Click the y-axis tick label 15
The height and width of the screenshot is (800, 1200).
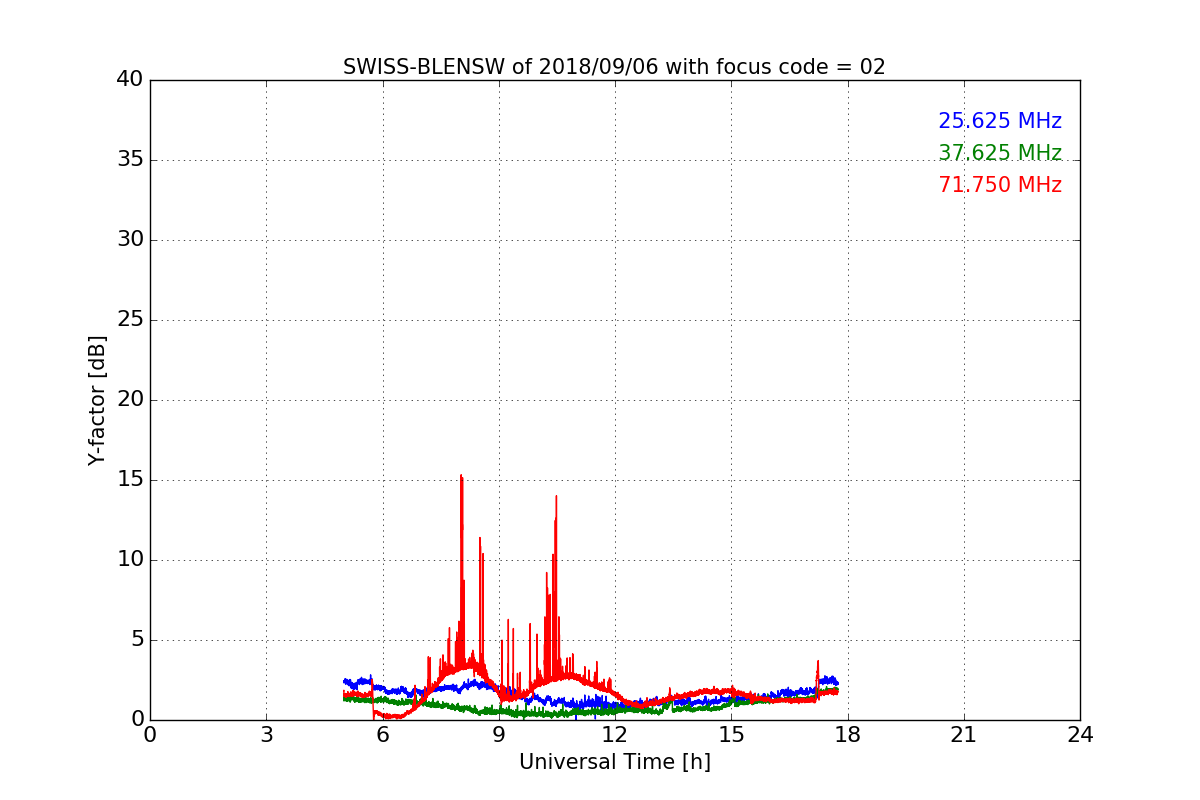coord(130,480)
